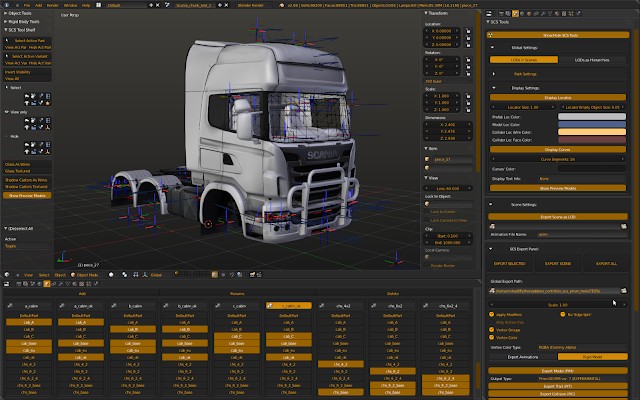This screenshot has height=400, width=640.
Task: Toggle Display Curves button
Action: [x=558, y=149]
